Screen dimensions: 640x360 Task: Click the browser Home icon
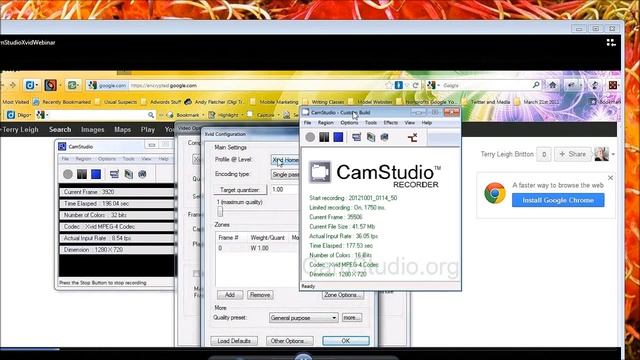(x=553, y=85)
